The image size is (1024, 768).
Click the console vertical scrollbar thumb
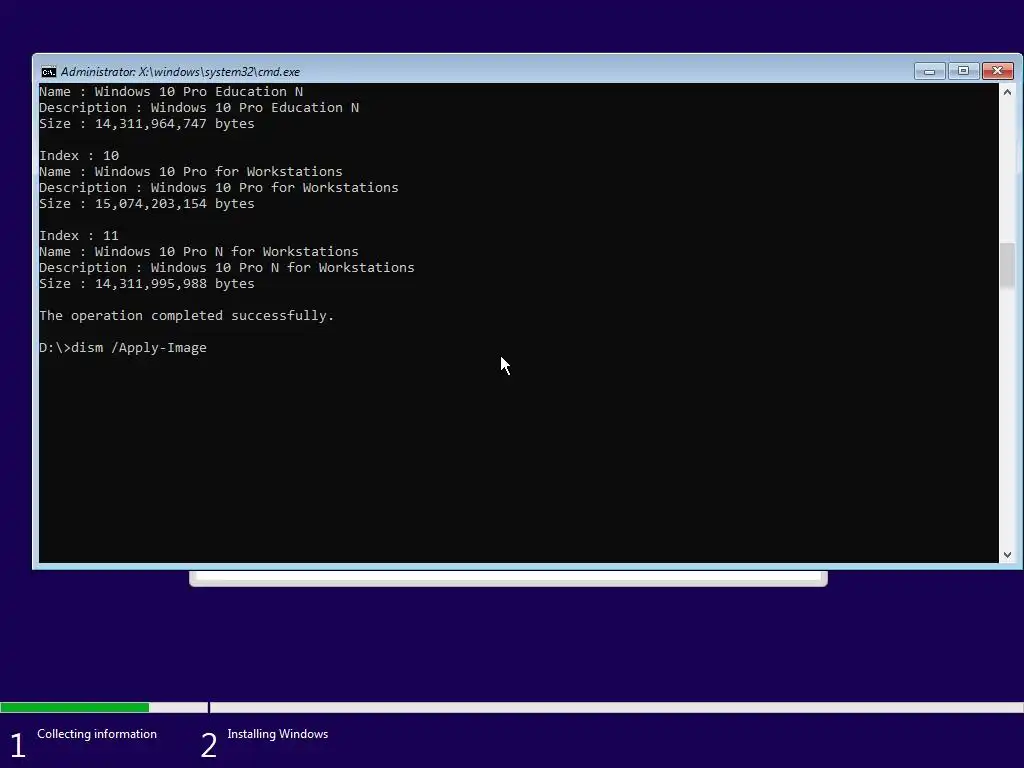[x=1007, y=264]
